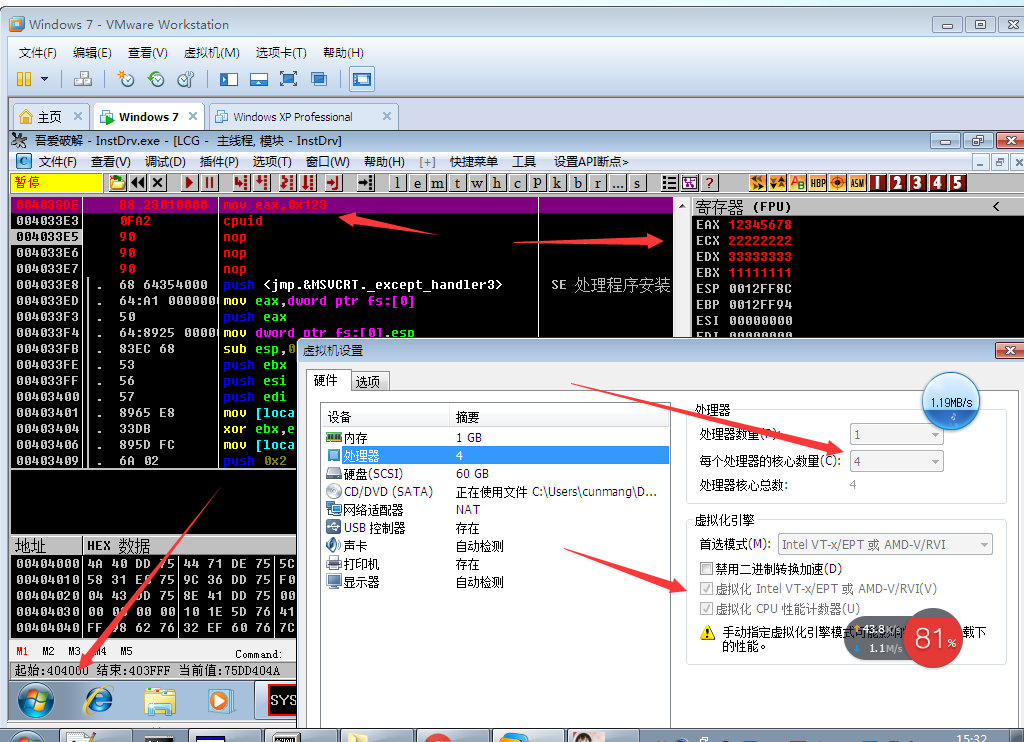The width and height of the screenshot is (1024, 742).
Task: Click the Internet Explorer icon in Windows 7 taskbar
Action: [99, 701]
